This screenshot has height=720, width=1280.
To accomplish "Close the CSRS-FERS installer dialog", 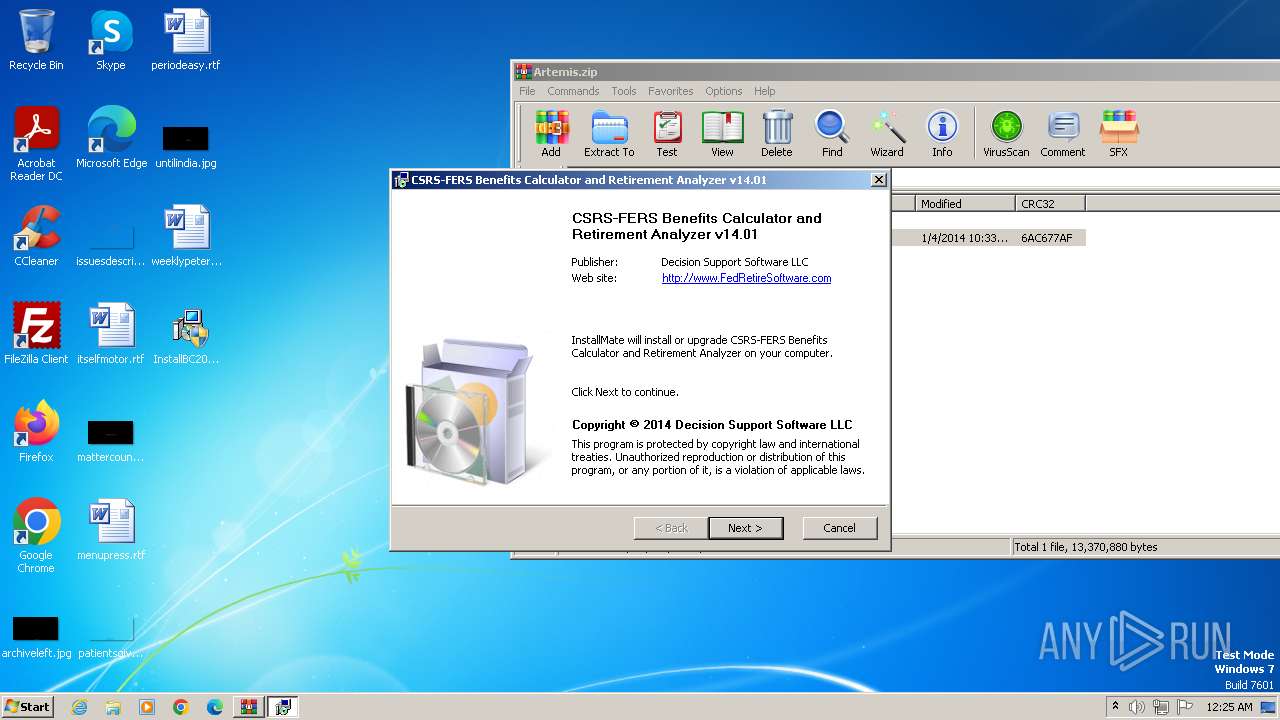I will (x=878, y=180).
